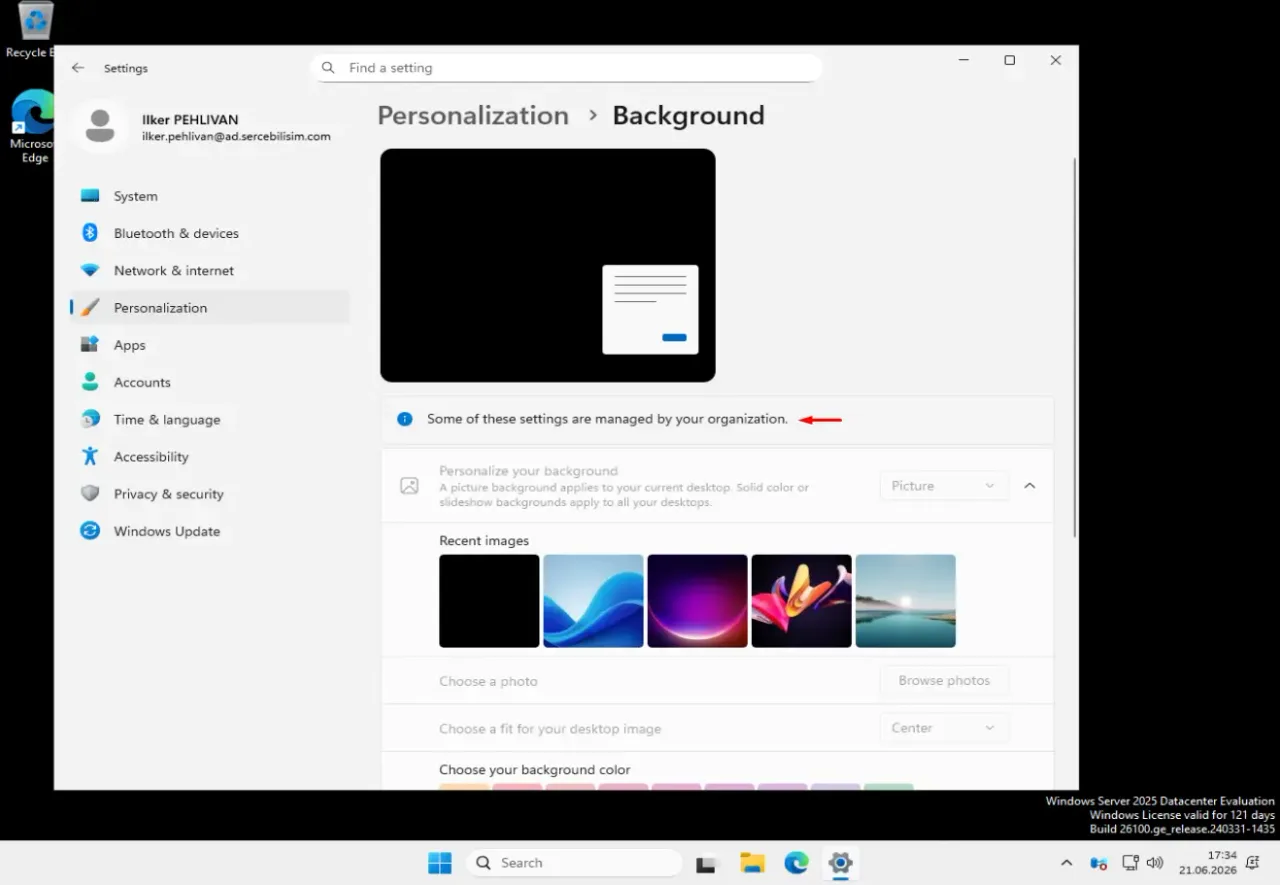Open the notification center icon
The width and height of the screenshot is (1280, 885).
[1252, 862]
